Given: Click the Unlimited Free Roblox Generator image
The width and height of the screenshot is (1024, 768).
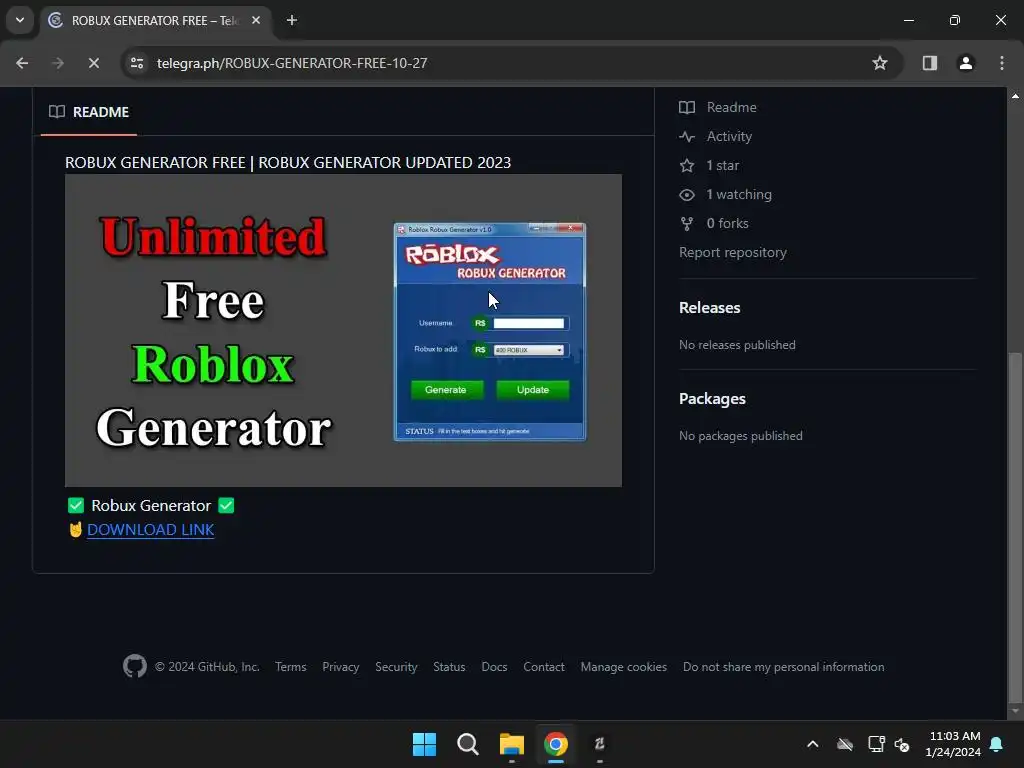Looking at the screenshot, I should (344, 330).
